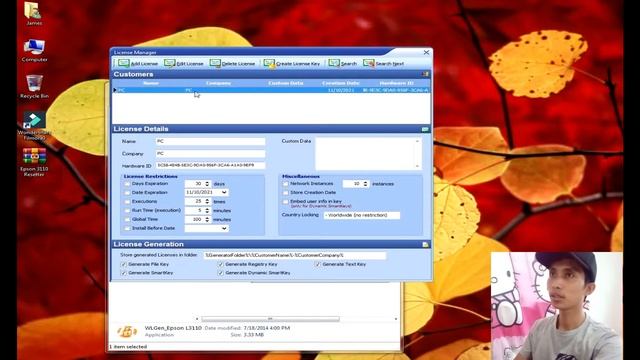Click the Edit License toolbar button

(184, 63)
